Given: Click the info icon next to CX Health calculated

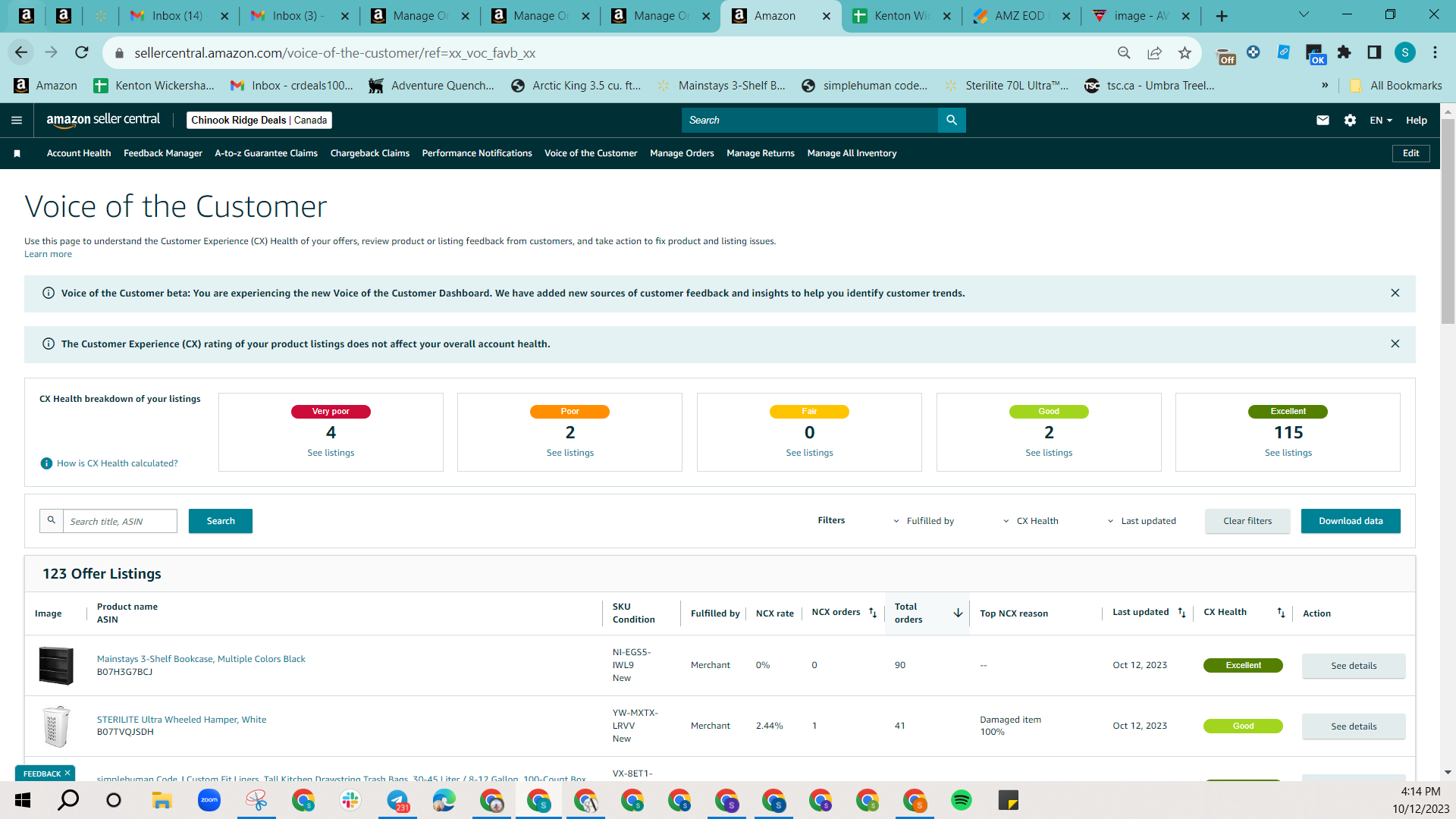Looking at the screenshot, I should pyautogui.click(x=46, y=463).
